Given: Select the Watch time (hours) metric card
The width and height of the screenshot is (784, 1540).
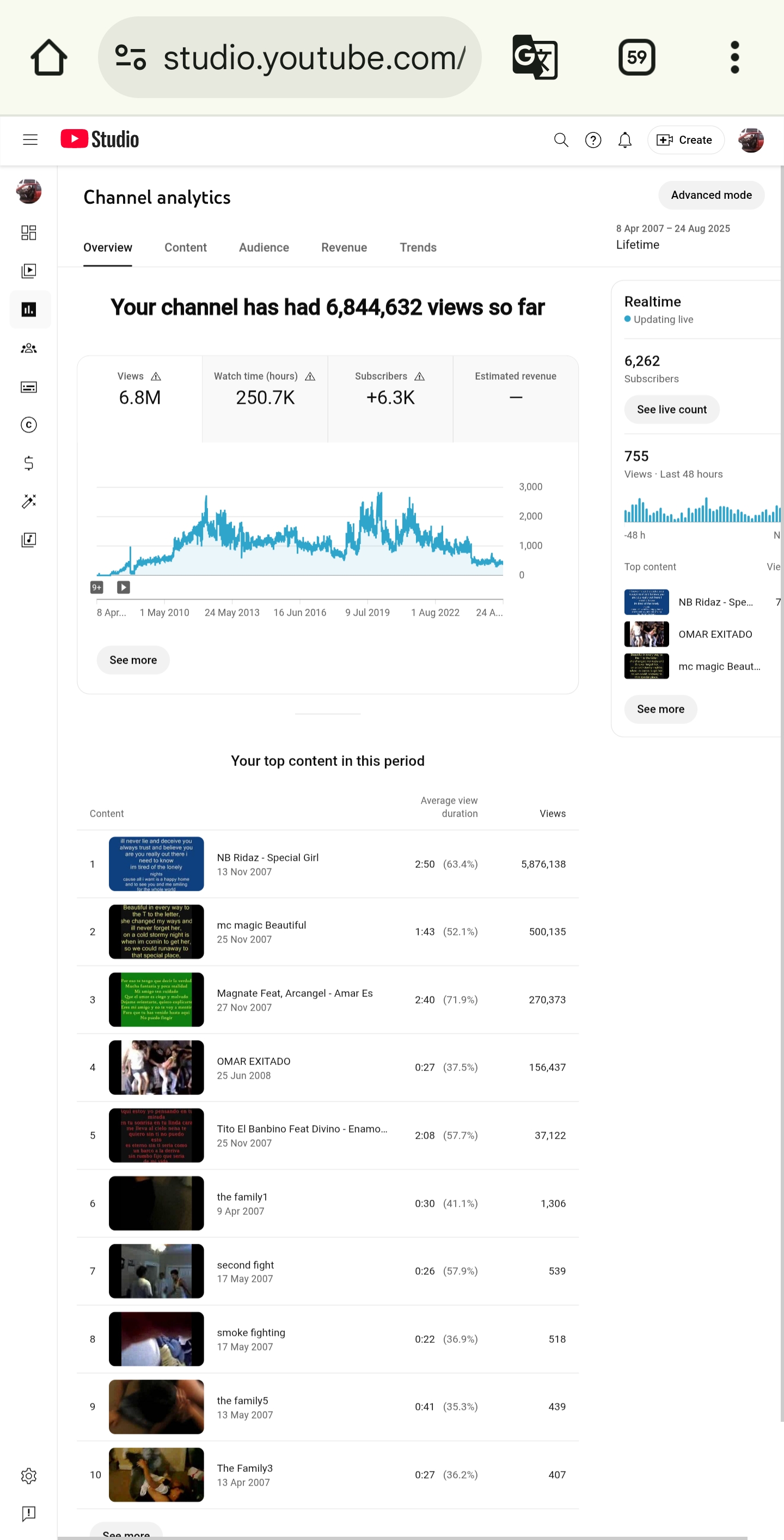Looking at the screenshot, I should [x=265, y=399].
